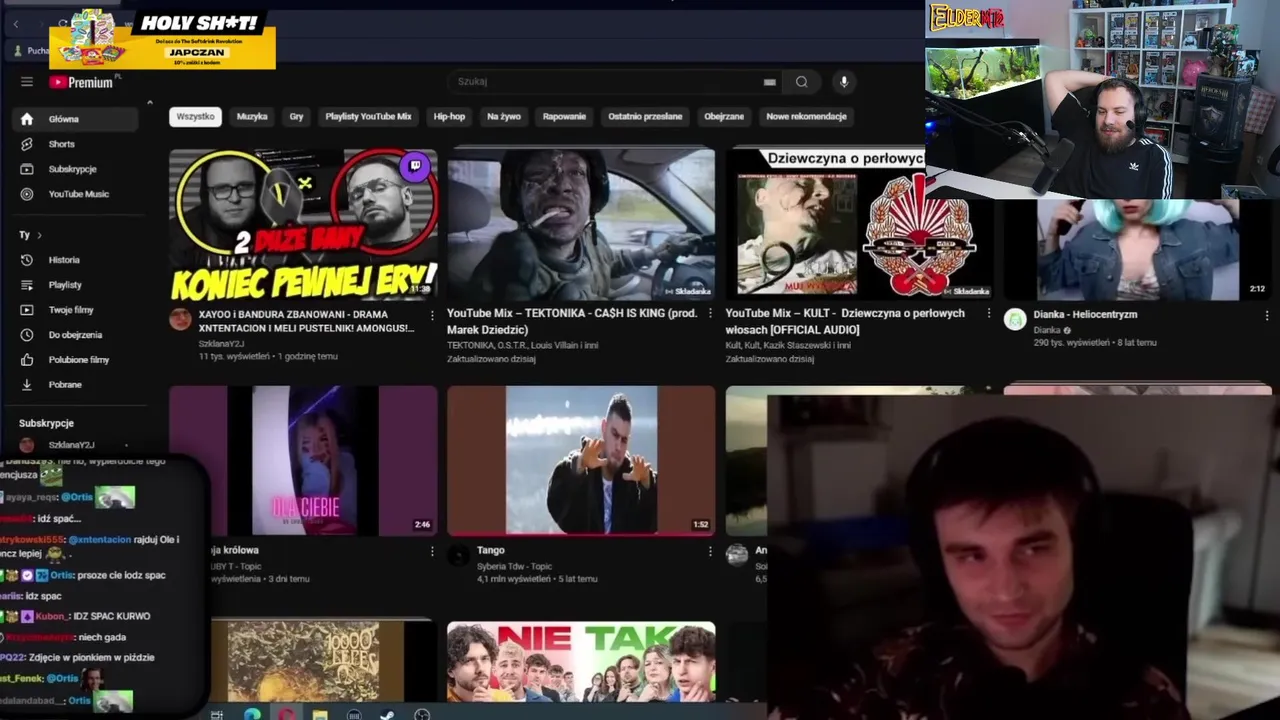Screen dimensions: 1280x720
Task: Open options menu for Dianka - Heliocentryzm
Action: tap(1267, 315)
